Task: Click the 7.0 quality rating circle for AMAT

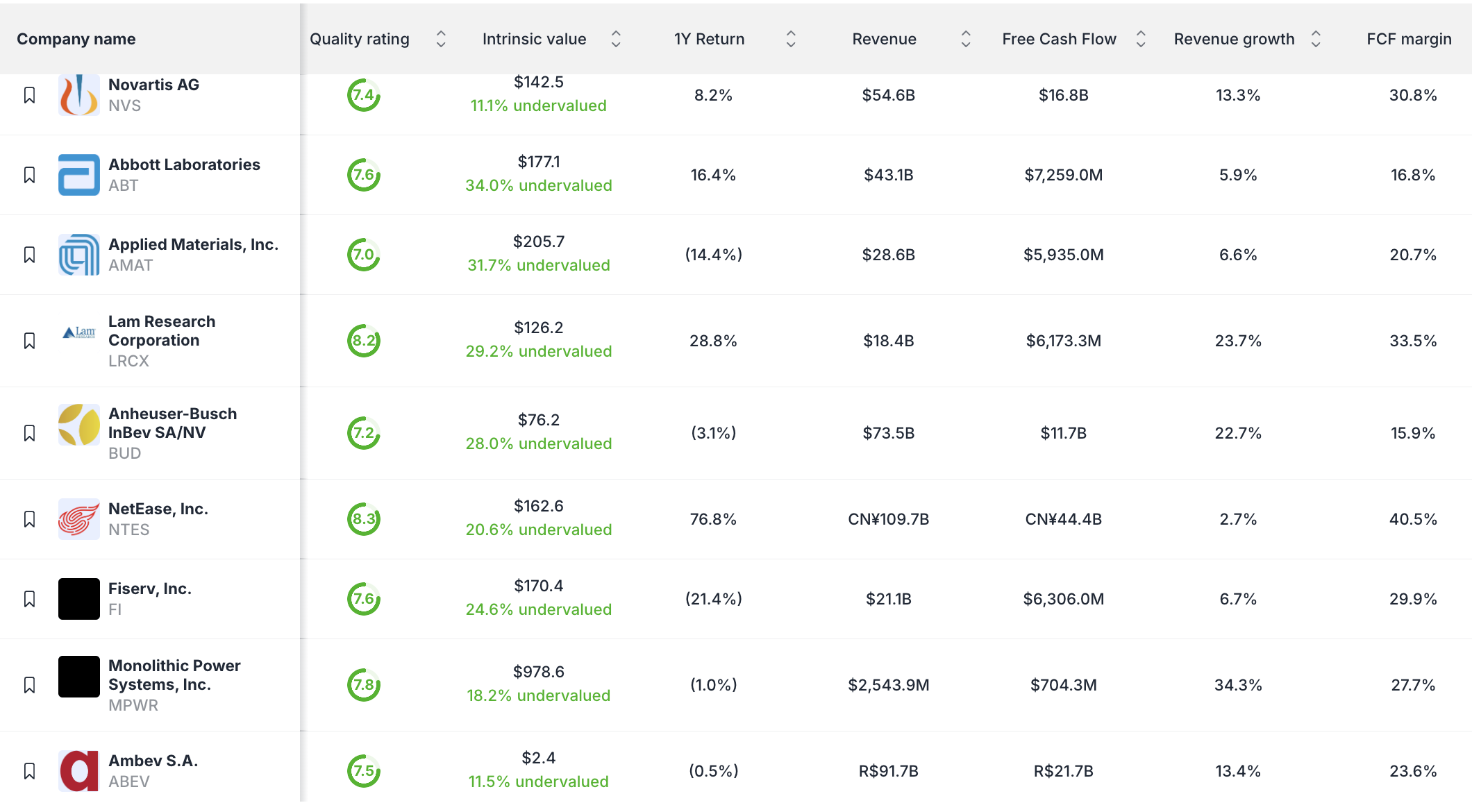Action: pos(364,255)
